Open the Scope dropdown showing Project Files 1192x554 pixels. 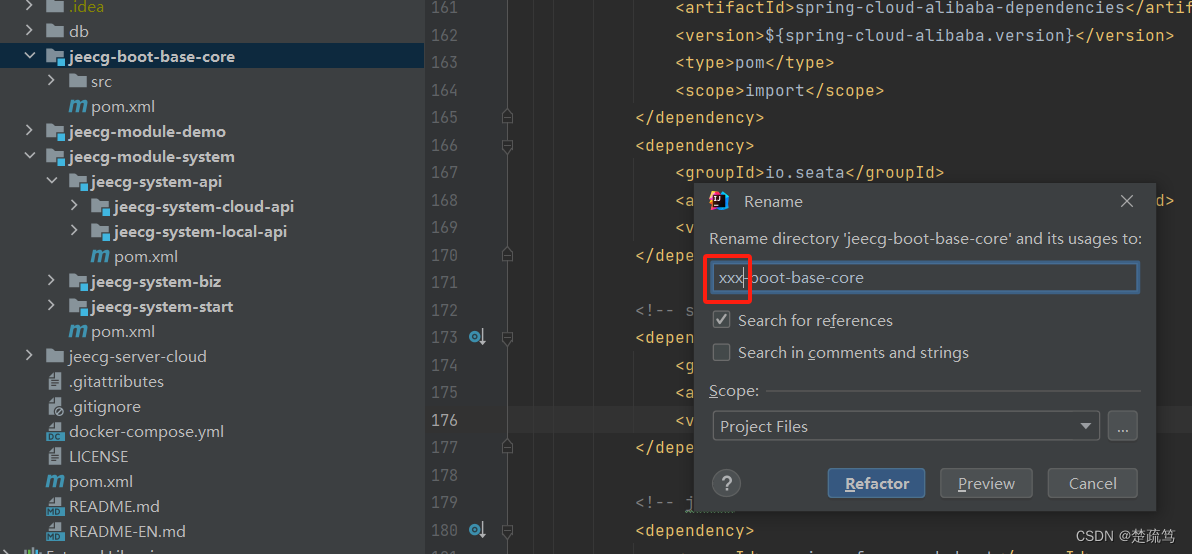[x=905, y=426]
